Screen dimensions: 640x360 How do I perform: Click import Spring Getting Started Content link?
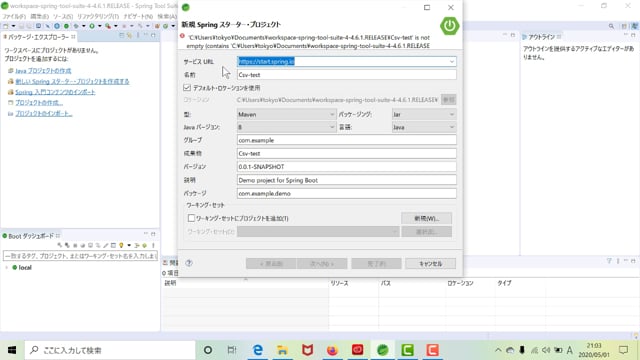55,92
